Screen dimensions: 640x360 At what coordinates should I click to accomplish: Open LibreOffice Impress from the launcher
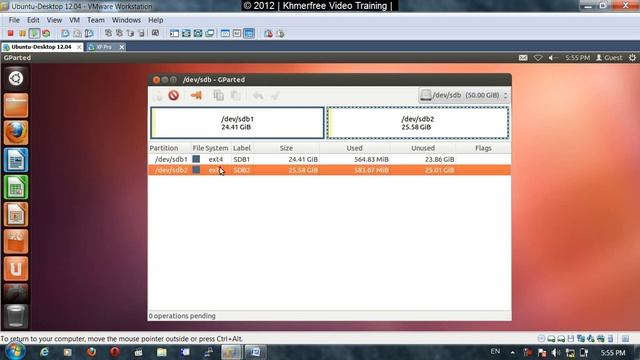pyautogui.click(x=16, y=214)
